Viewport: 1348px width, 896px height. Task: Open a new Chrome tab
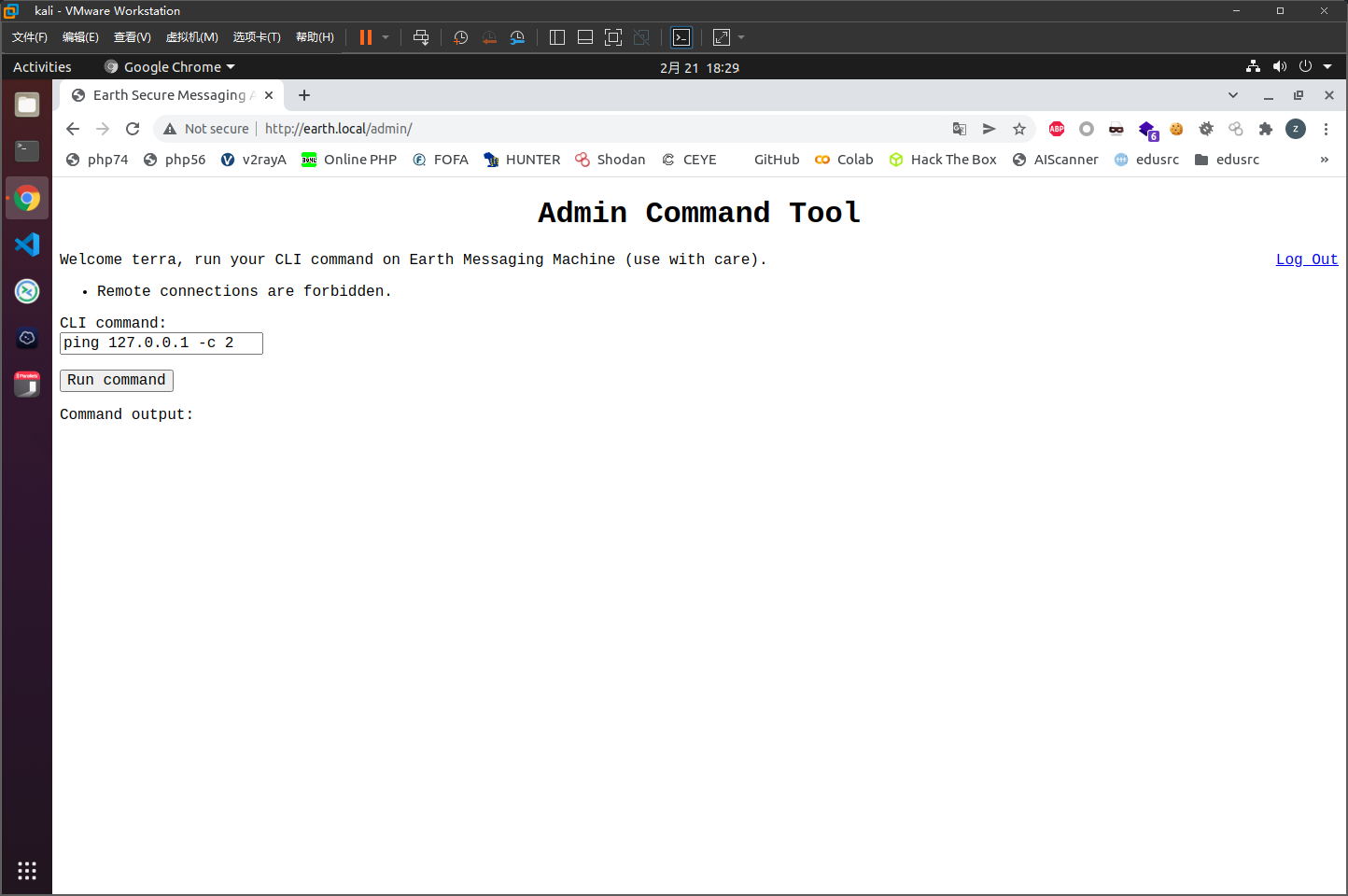304,95
